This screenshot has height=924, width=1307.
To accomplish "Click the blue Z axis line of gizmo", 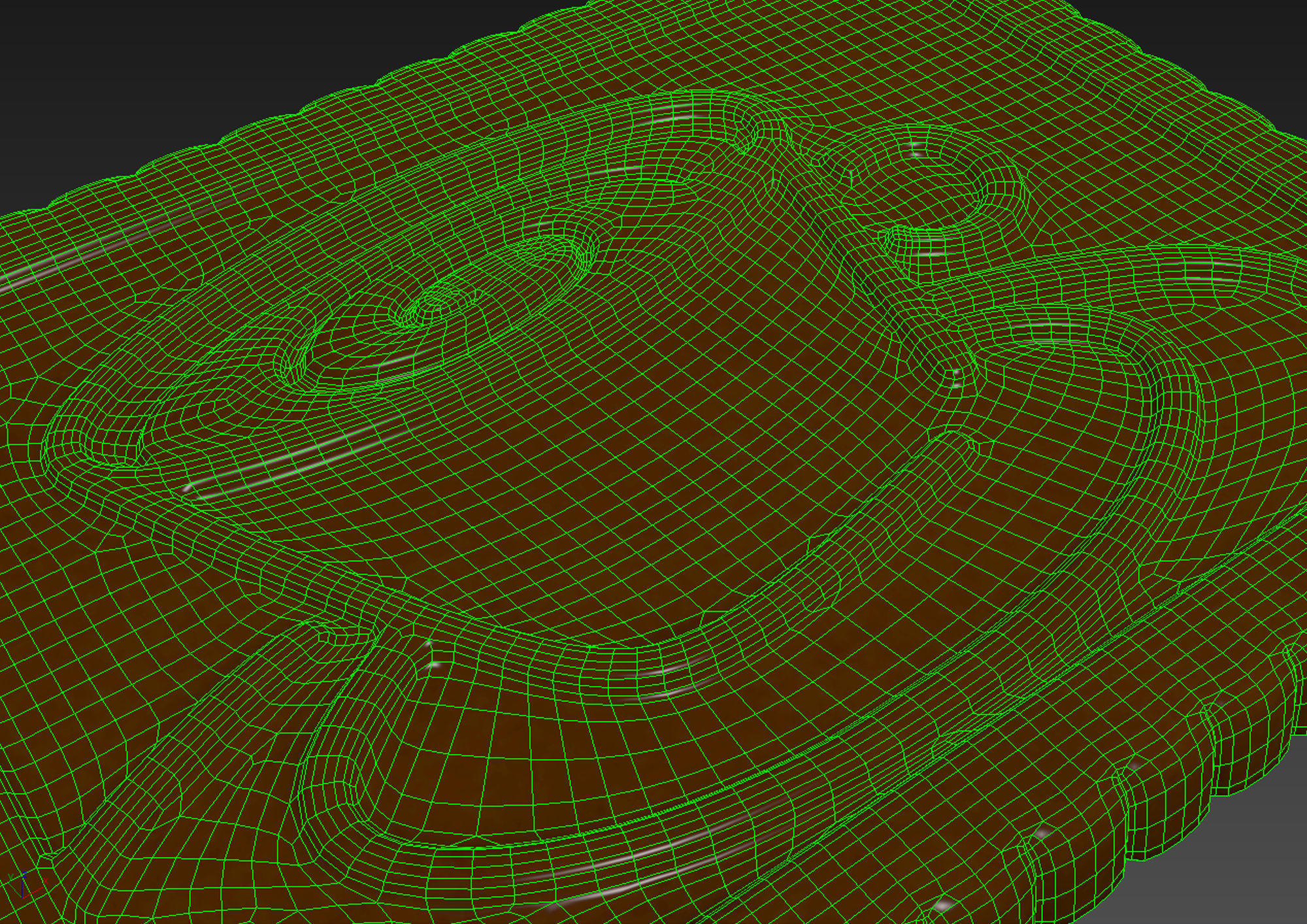I will (x=22, y=889).
